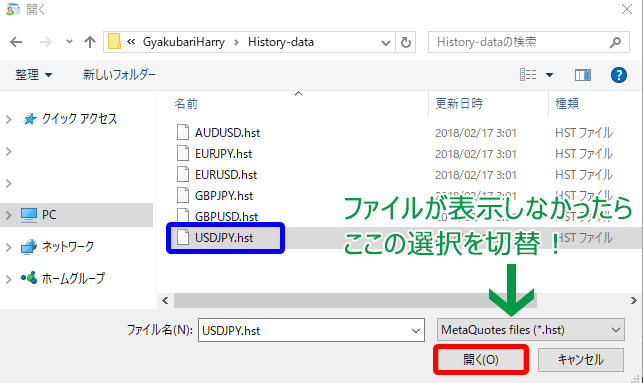Select the EURJPY.hst file
Image resolution: width=643 pixels, height=383 pixels.
click(223, 154)
